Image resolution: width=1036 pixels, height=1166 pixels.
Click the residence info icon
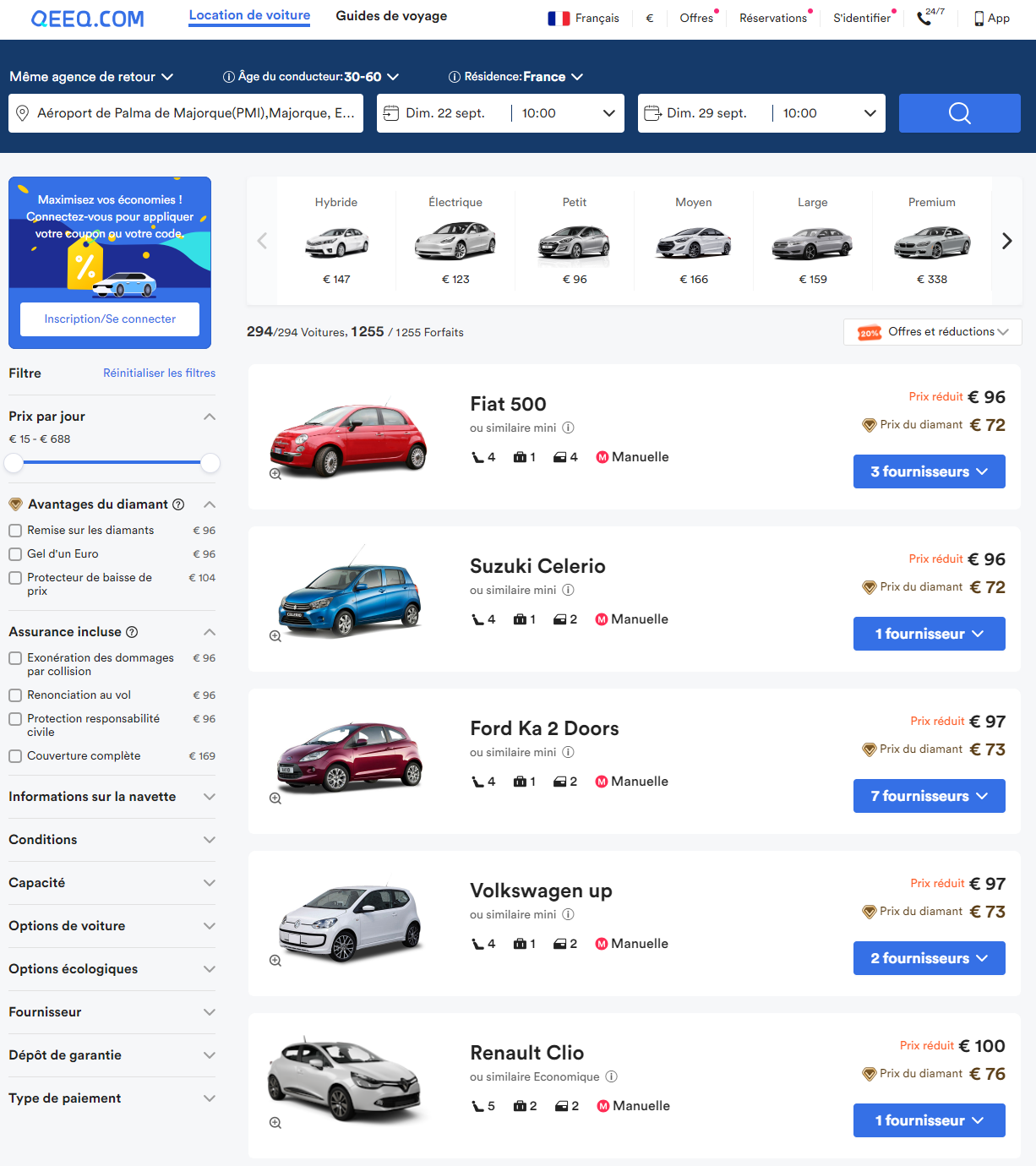click(x=455, y=77)
